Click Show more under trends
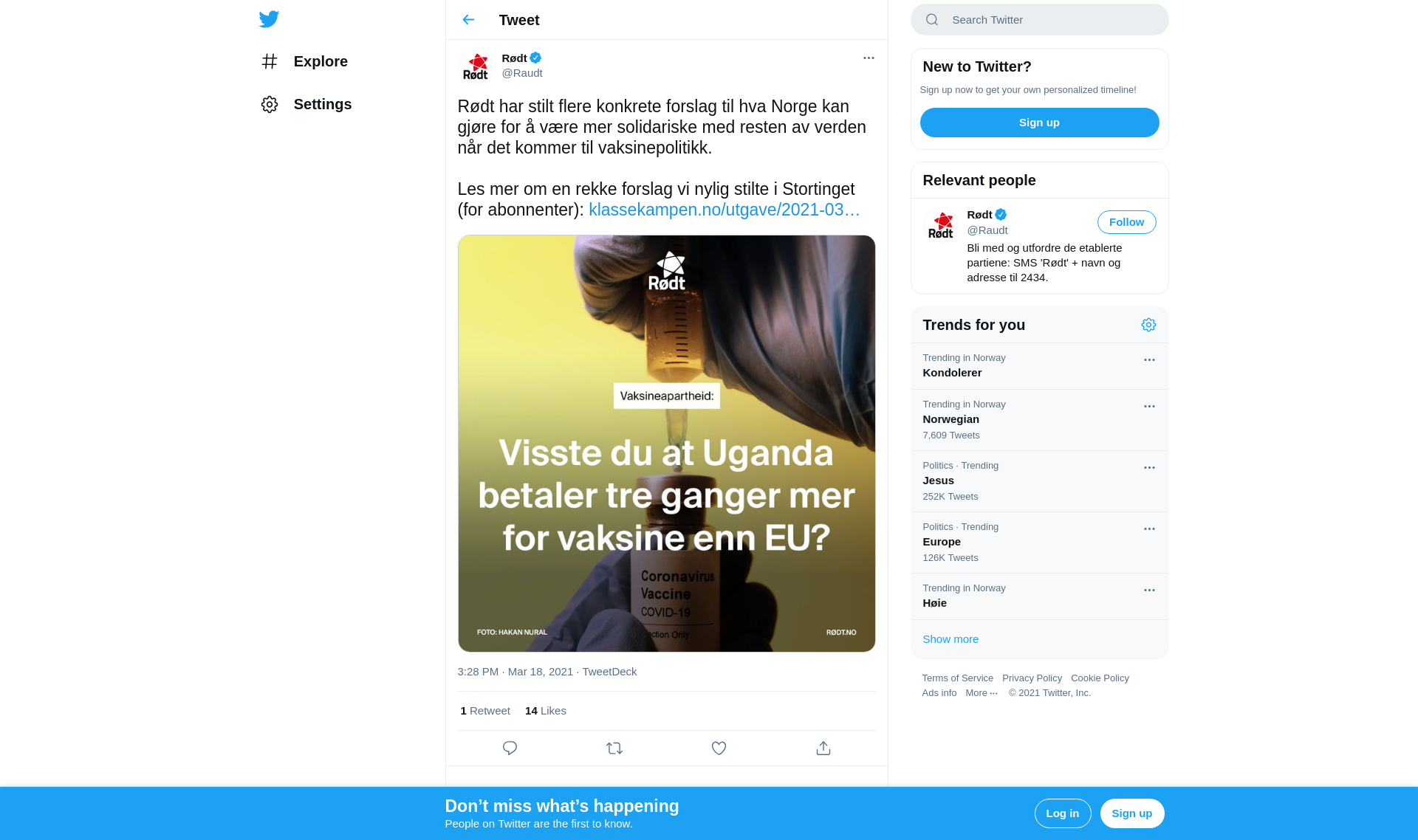This screenshot has height=840, width=1418. click(x=951, y=639)
